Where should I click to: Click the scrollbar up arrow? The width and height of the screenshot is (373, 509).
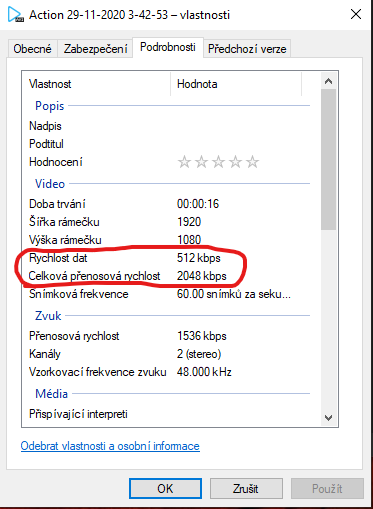[329, 81]
